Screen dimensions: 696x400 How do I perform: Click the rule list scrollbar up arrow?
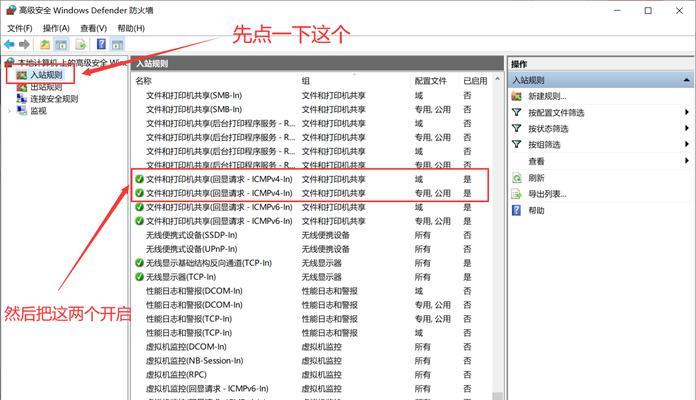(x=498, y=80)
